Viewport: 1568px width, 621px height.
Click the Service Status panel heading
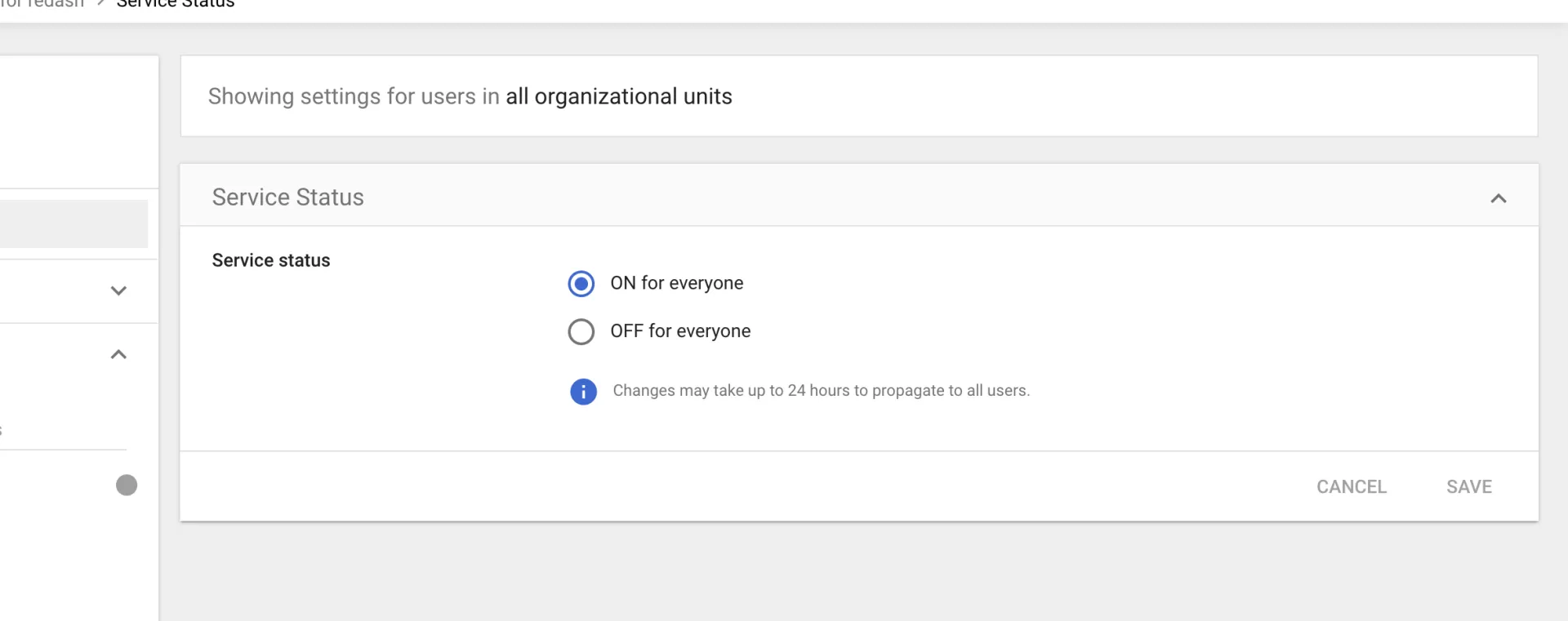pyautogui.click(x=287, y=197)
